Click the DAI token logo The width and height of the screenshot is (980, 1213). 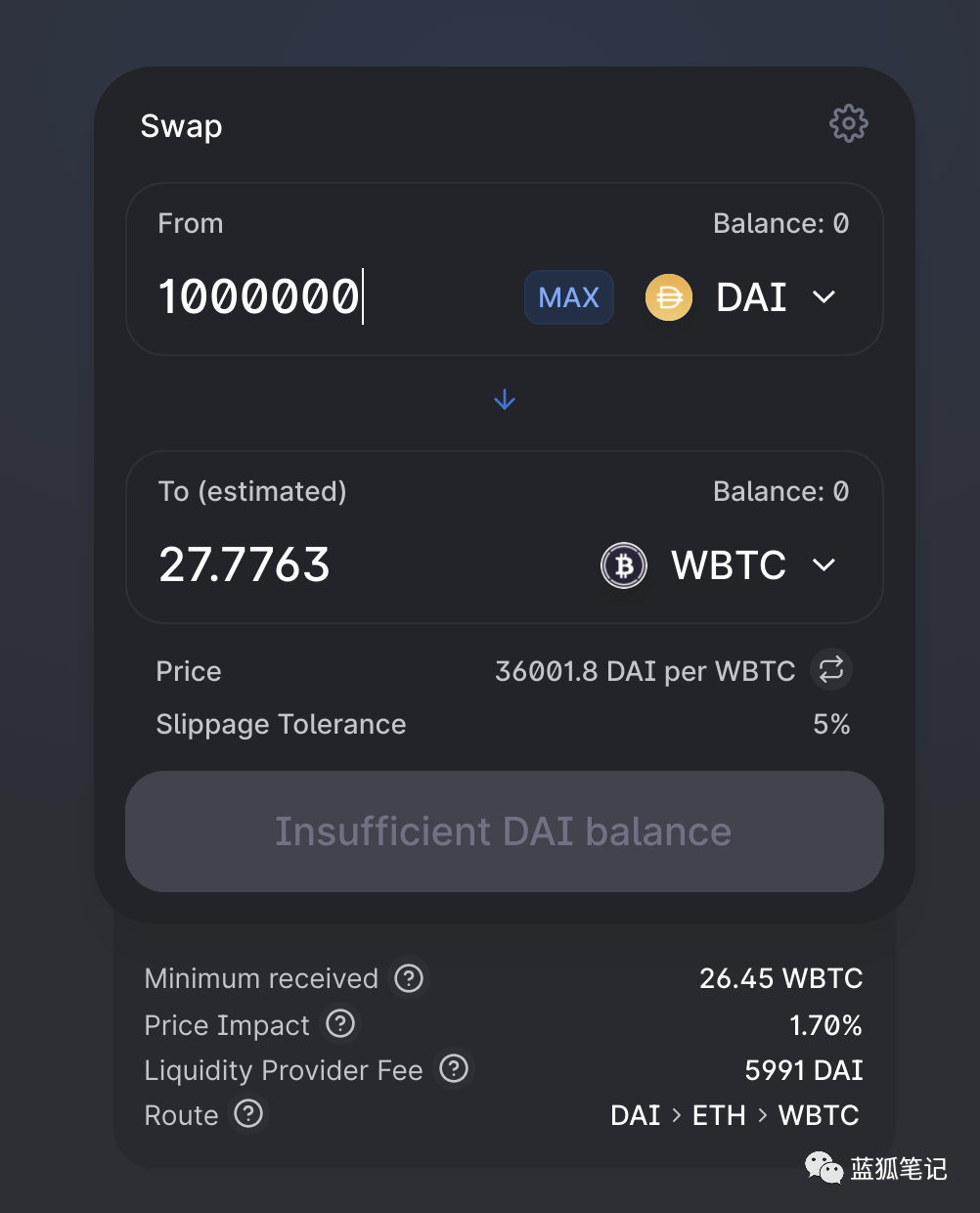click(669, 297)
